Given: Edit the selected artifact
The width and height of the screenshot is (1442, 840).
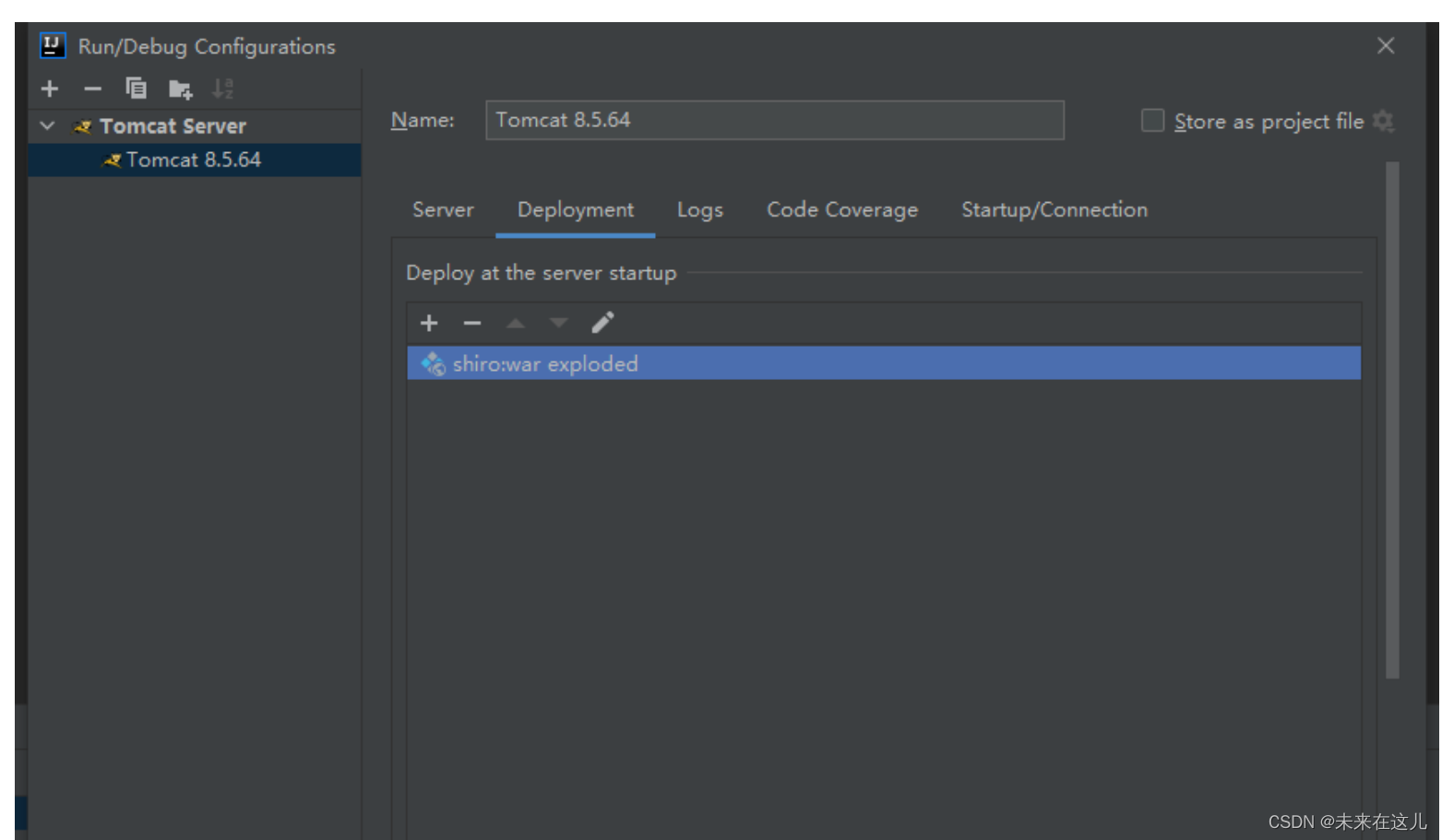Looking at the screenshot, I should (x=602, y=323).
